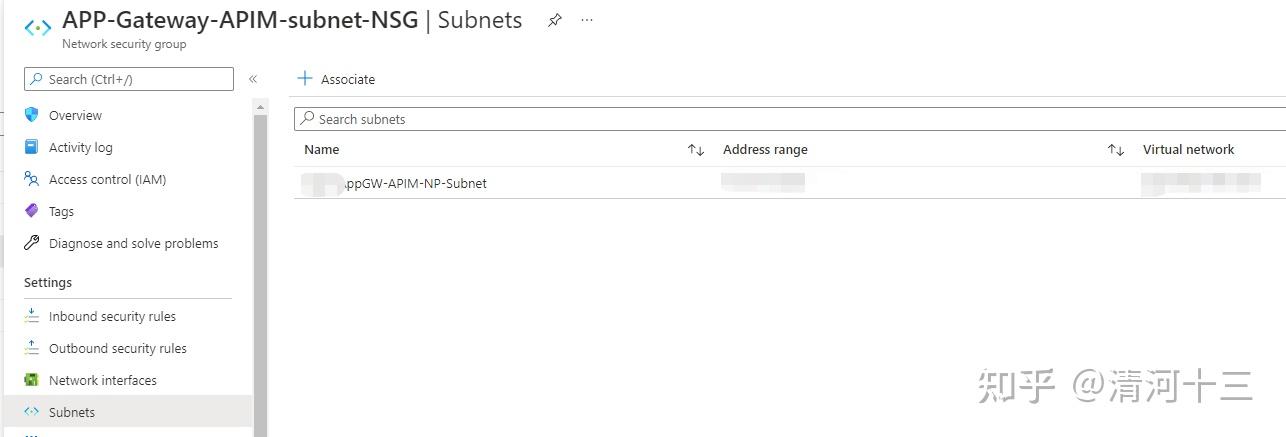Click the Associate button
Screen dimensions: 1286x437
pyautogui.click(x=337, y=79)
